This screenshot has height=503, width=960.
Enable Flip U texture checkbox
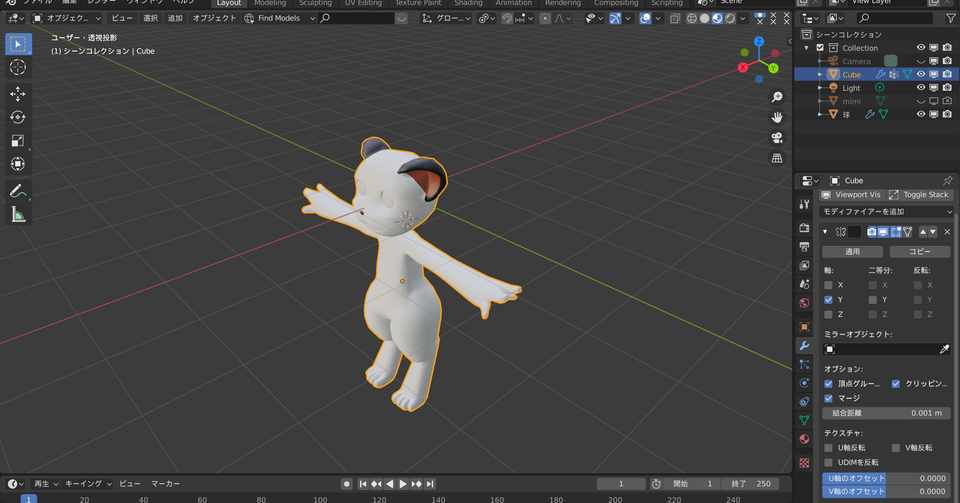[828, 448]
